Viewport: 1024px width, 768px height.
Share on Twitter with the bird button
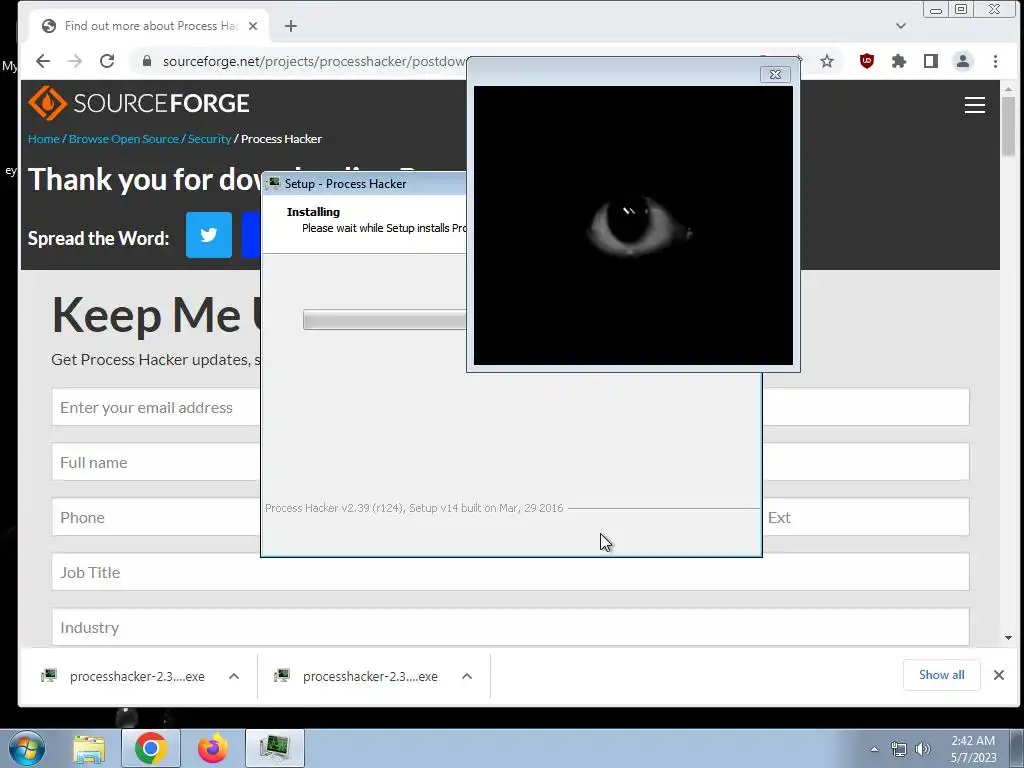click(x=209, y=235)
